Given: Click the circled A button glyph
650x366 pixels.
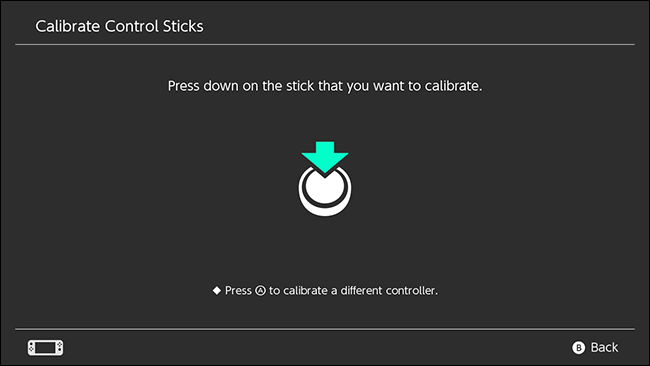Looking at the screenshot, I should 260,291.
